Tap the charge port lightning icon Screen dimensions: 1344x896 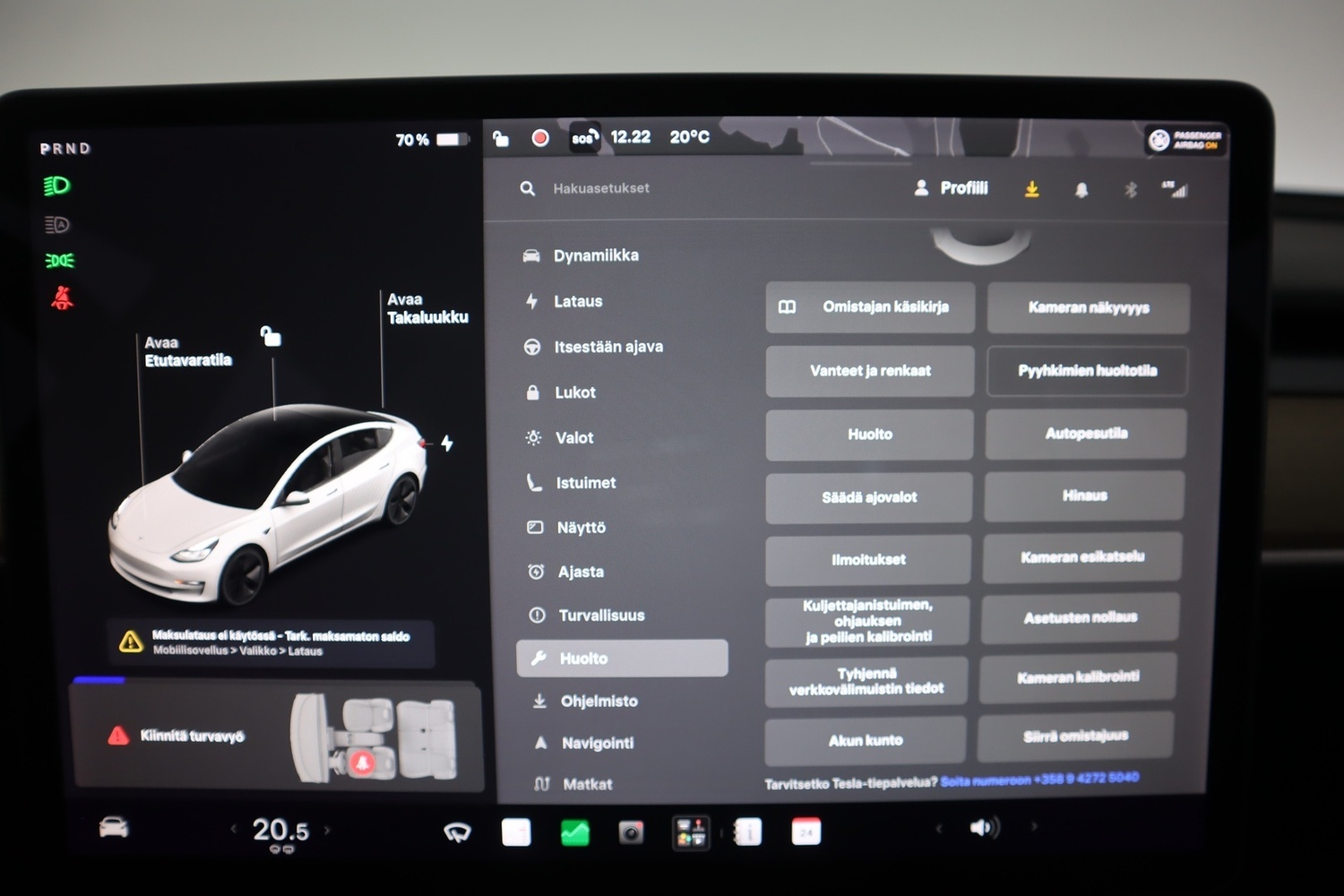(447, 443)
